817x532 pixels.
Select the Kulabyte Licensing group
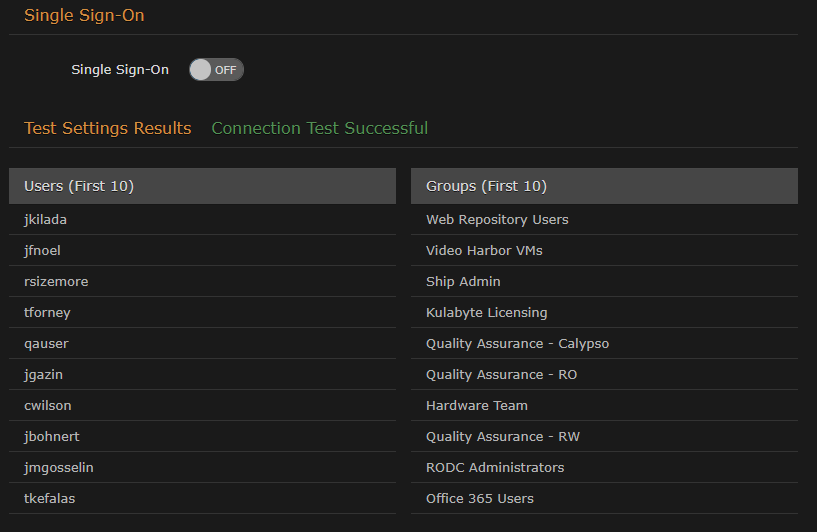tap(486, 312)
